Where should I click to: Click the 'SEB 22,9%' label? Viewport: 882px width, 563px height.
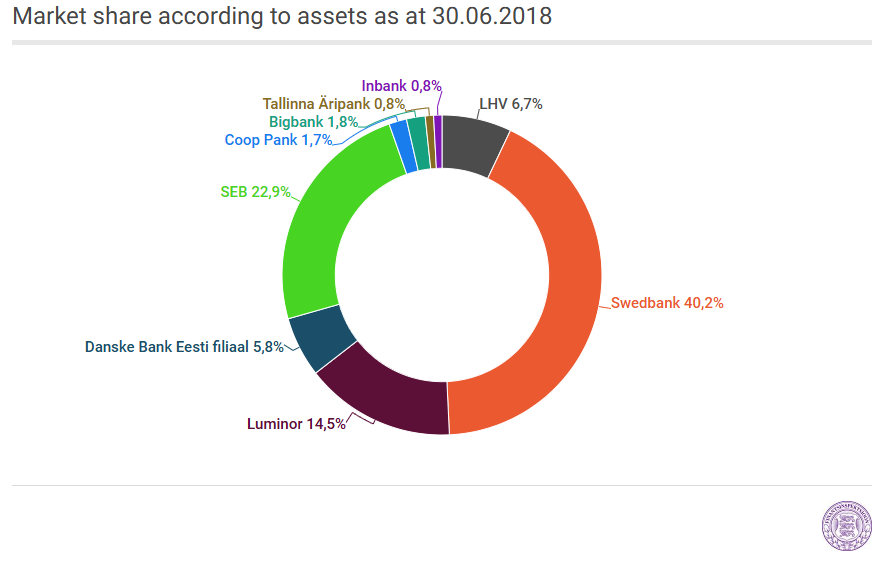coord(255,192)
